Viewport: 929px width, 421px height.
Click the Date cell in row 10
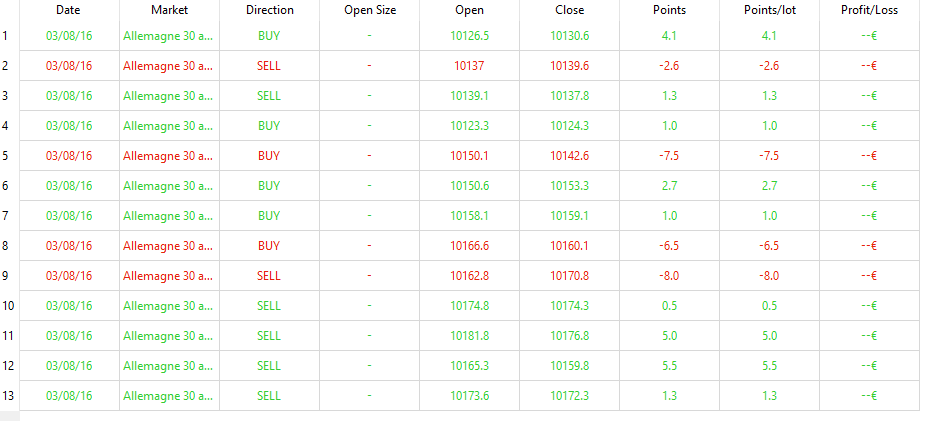[x=69, y=306]
